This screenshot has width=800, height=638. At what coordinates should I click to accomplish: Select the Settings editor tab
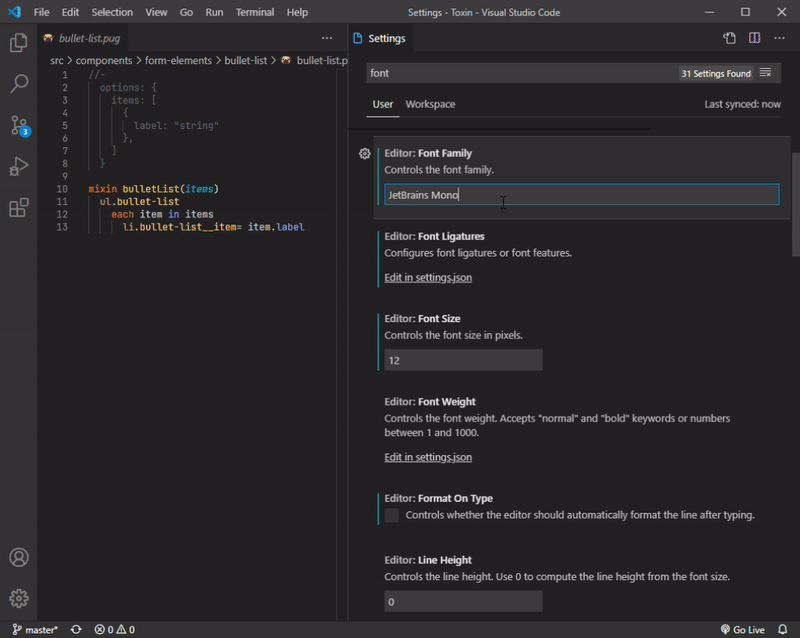point(381,38)
